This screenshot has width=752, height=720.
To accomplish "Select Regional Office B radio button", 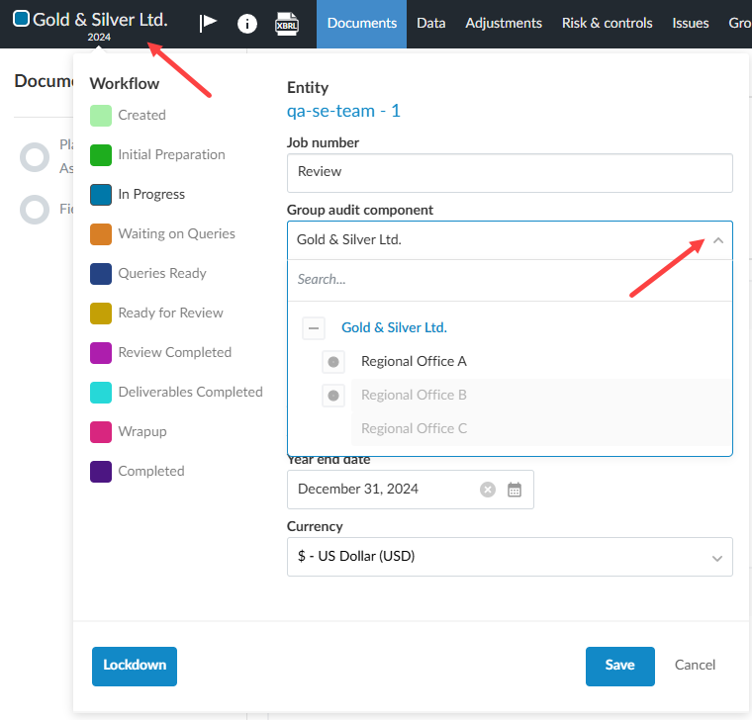I will tap(333, 396).
